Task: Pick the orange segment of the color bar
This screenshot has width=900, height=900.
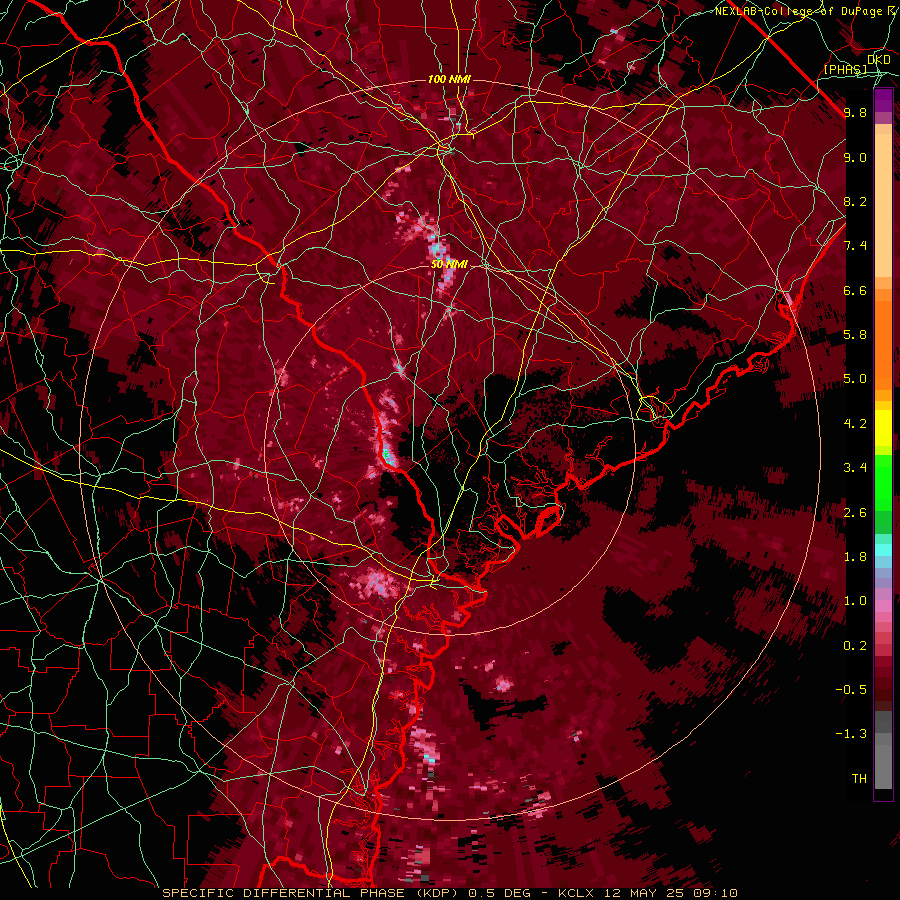Action: [883, 344]
